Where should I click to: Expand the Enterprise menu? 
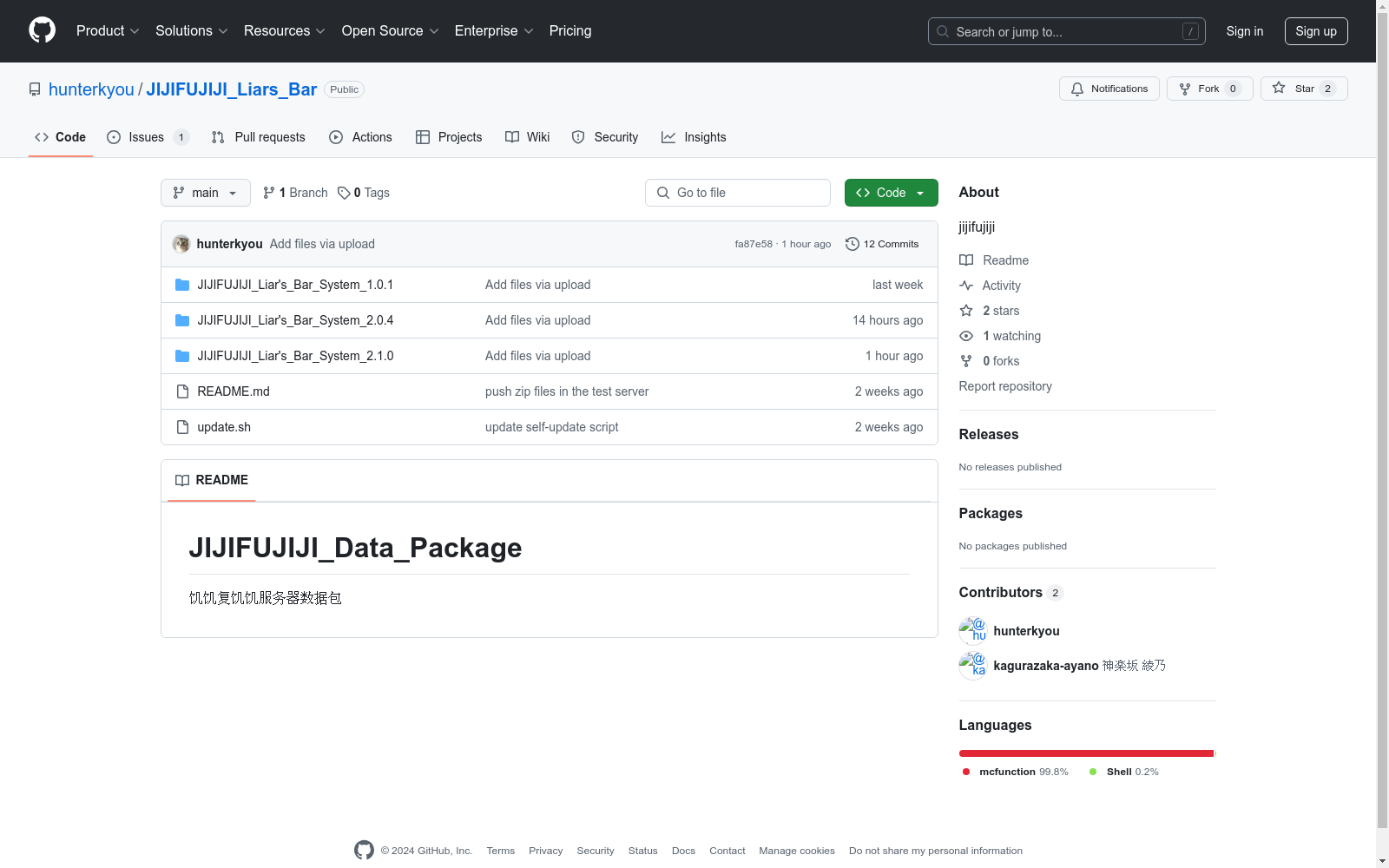pos(494,31)
